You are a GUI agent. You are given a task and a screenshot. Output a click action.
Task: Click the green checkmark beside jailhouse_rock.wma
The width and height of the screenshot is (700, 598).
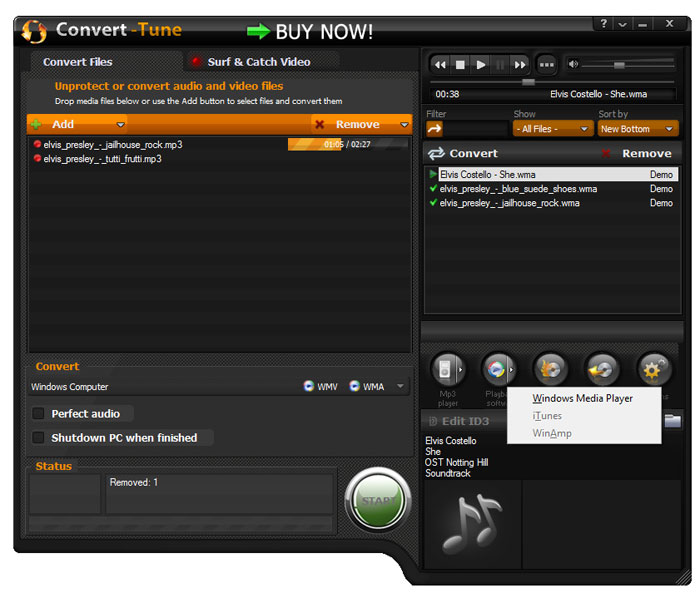[x=433, y=203]
